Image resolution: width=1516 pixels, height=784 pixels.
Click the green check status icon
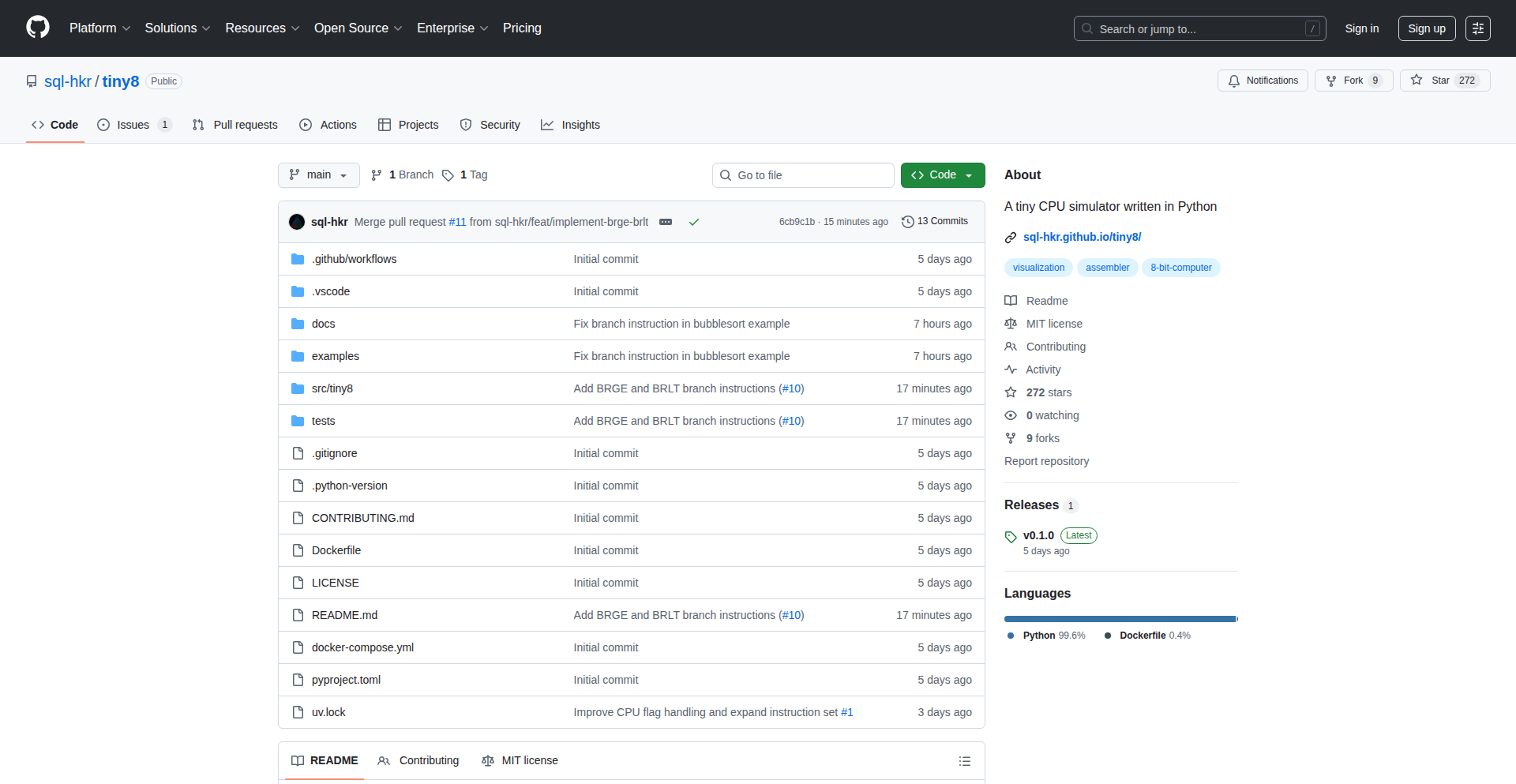(694, 222)
